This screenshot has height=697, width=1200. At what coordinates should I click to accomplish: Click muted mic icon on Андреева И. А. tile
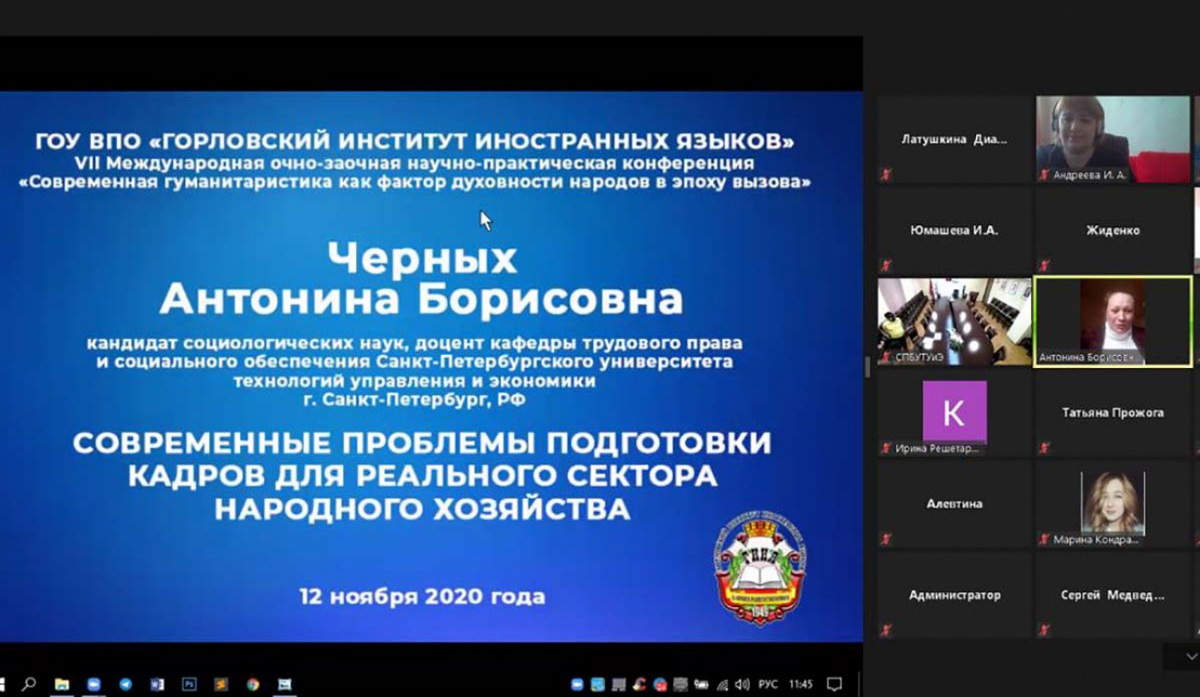1045,174
